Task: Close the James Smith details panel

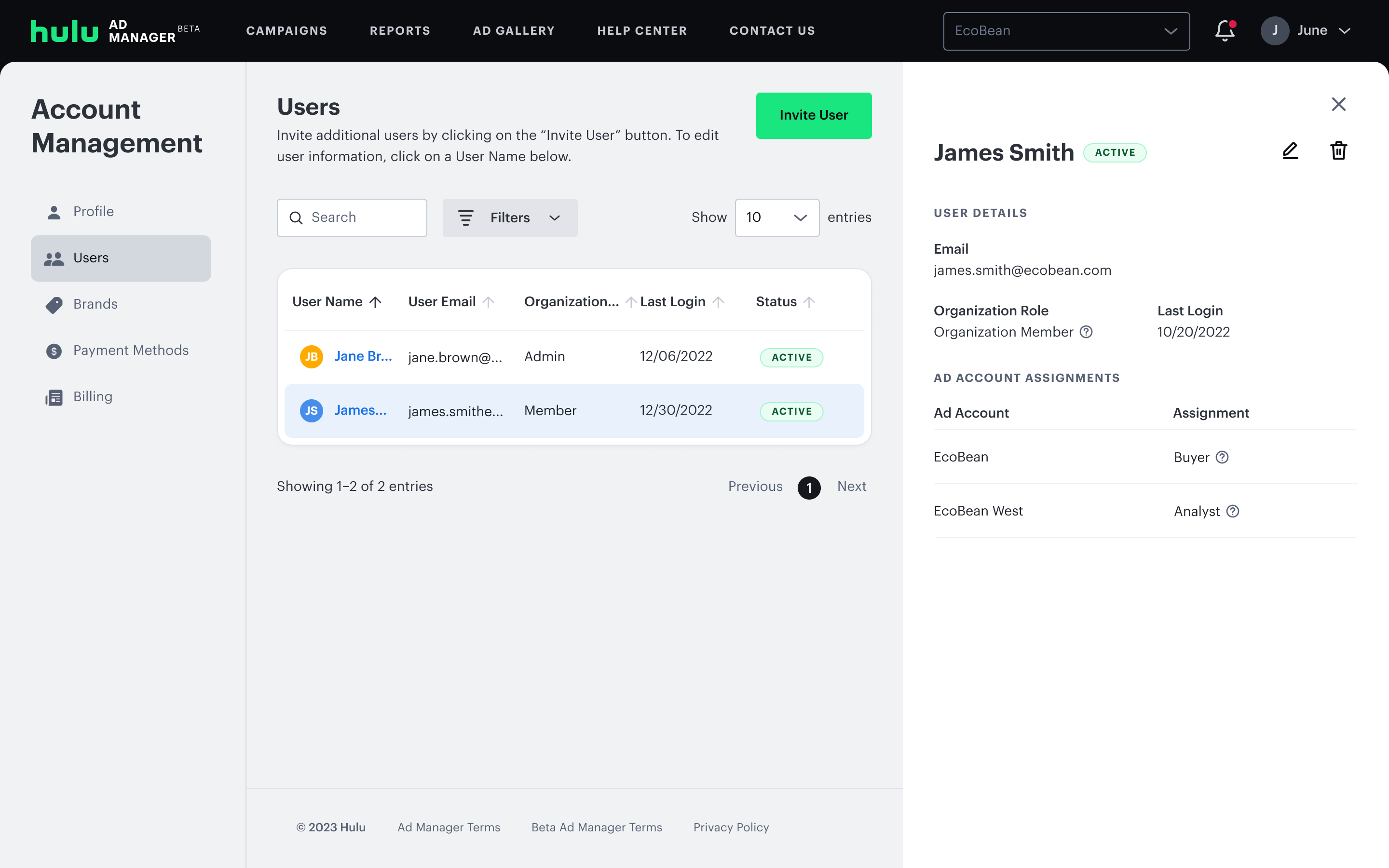Action: click(x=1338, y=104)
